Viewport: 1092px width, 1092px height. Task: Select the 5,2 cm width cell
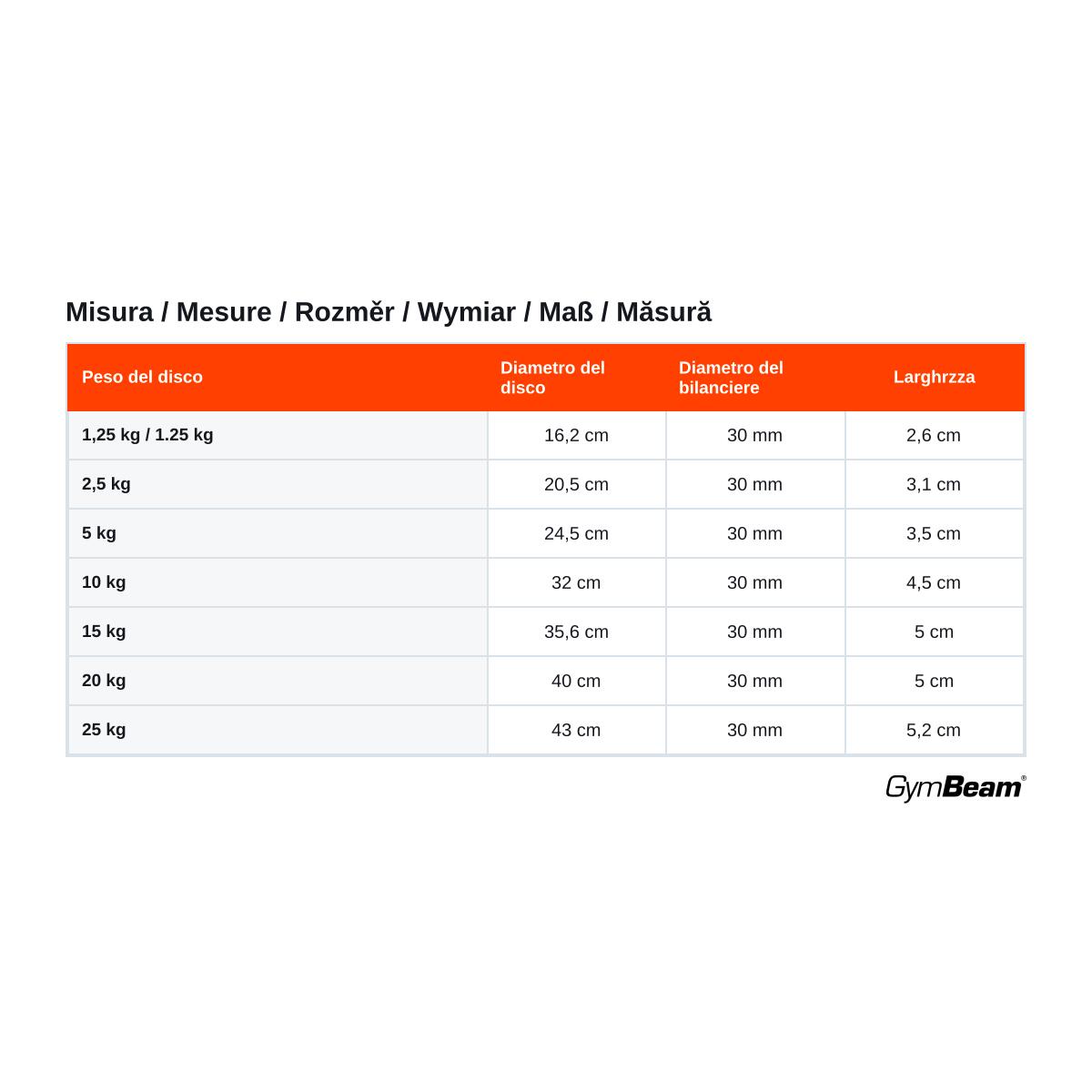934,730
